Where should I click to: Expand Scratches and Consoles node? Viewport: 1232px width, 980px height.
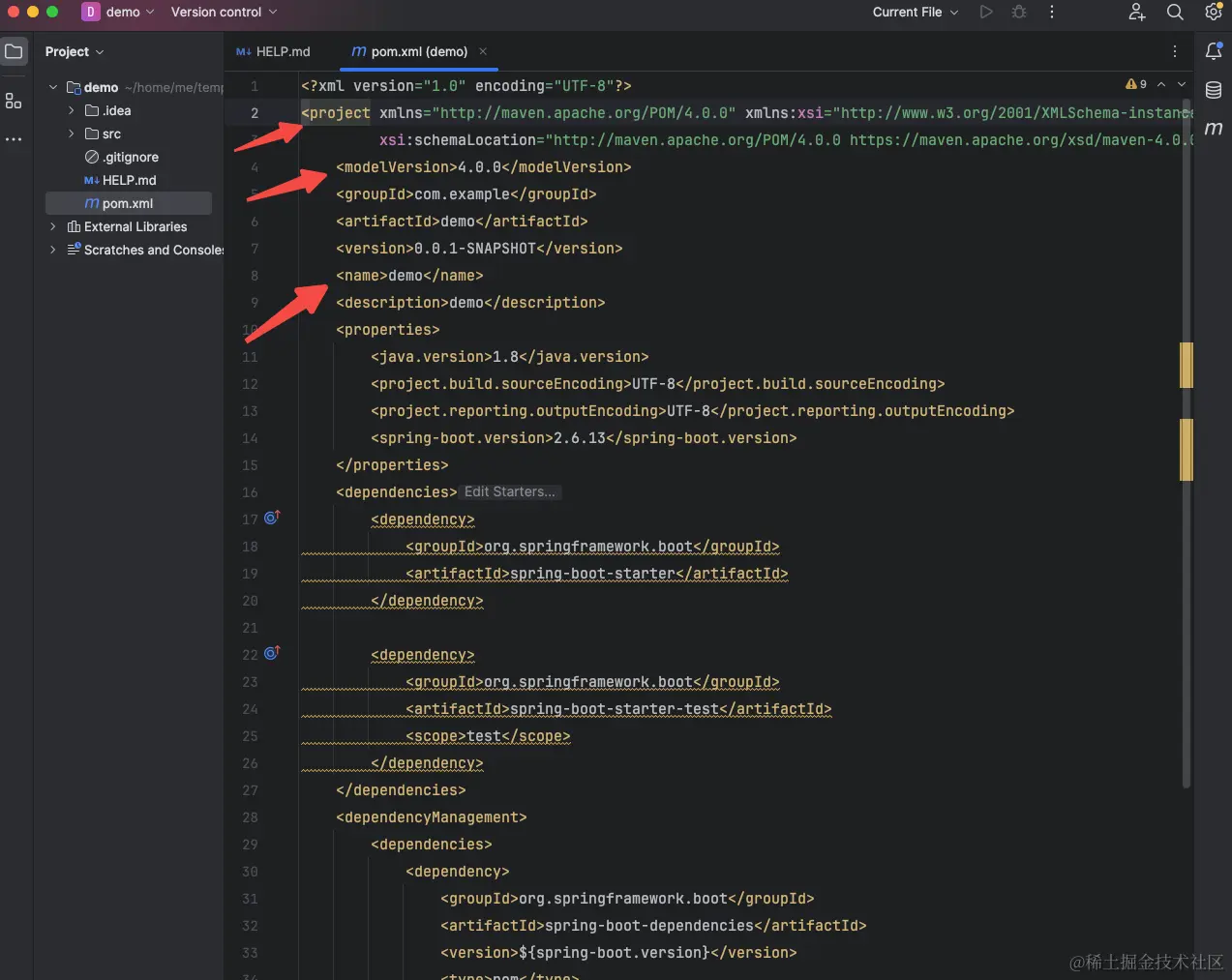(53, 250)
